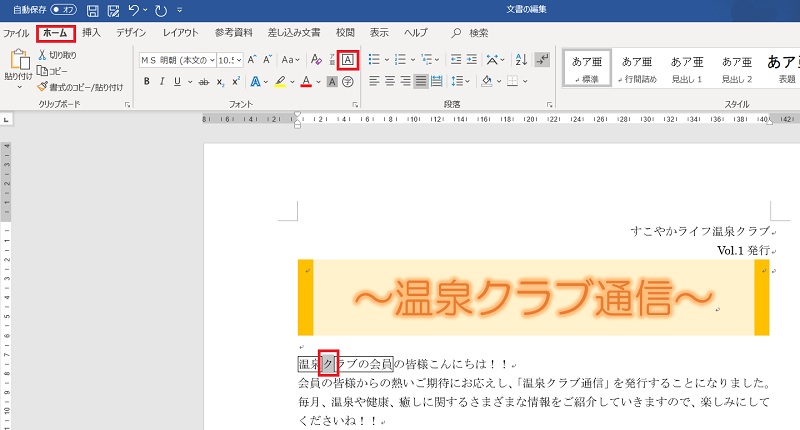
Task: Apply paragraph shading fill color
Action: 487,81
